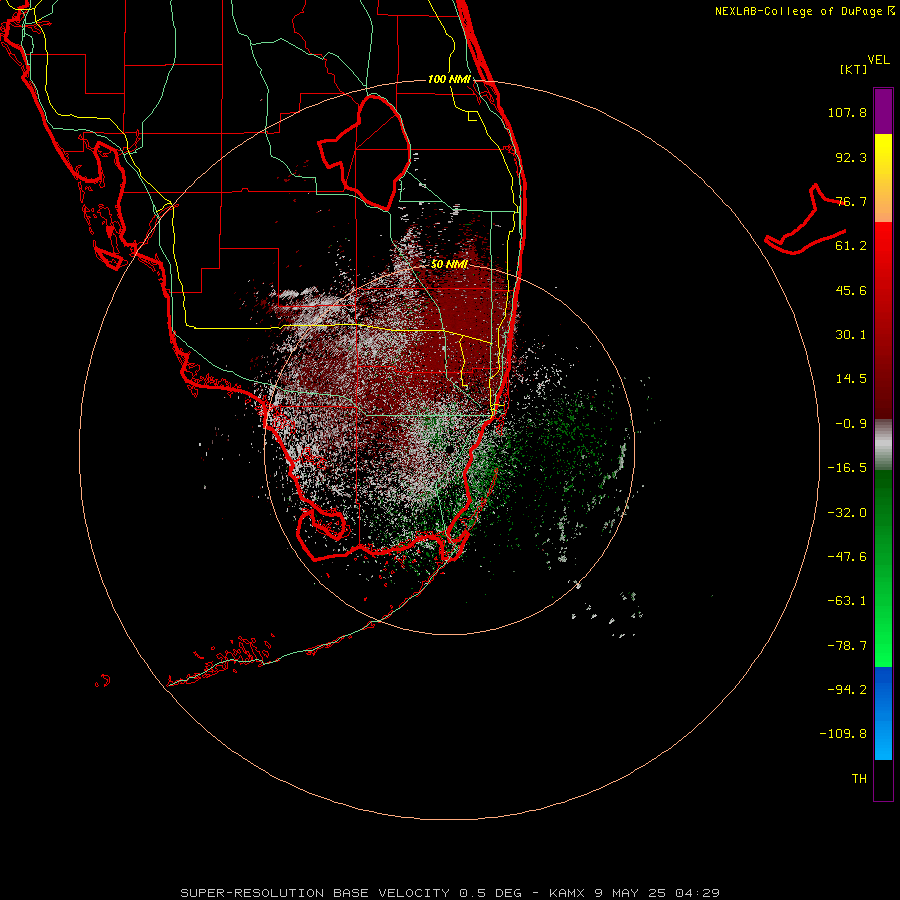The image size is (900, 900).
Task: Click the 76.7 legend value
Action: click(851, 201)
